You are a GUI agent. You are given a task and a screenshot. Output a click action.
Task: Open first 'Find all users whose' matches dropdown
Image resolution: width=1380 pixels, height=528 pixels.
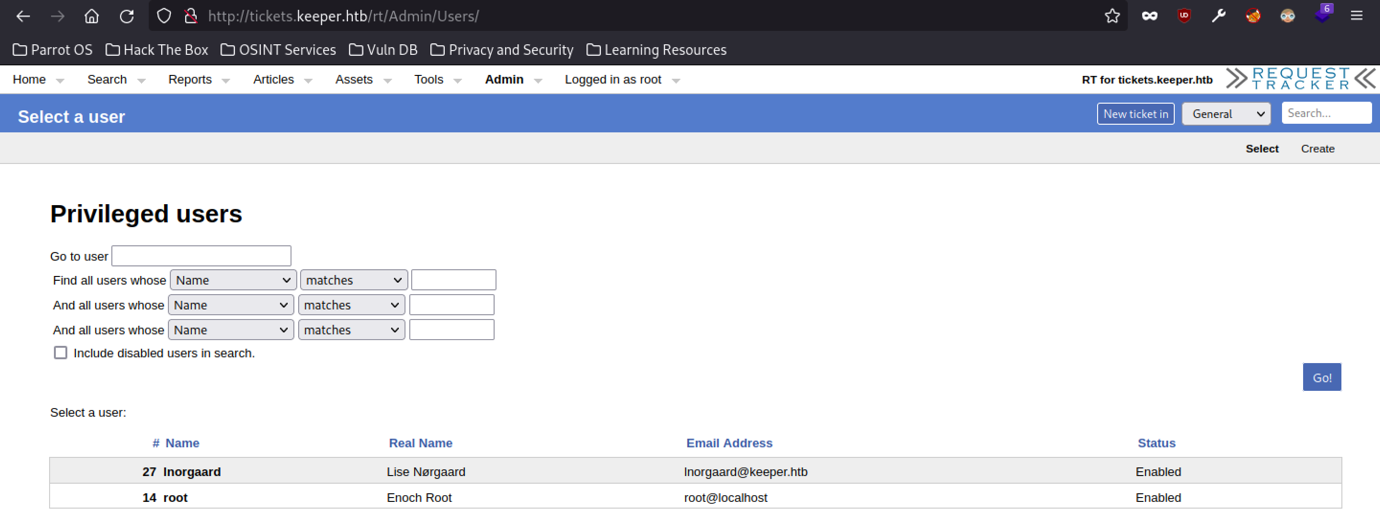coord(354,280)
